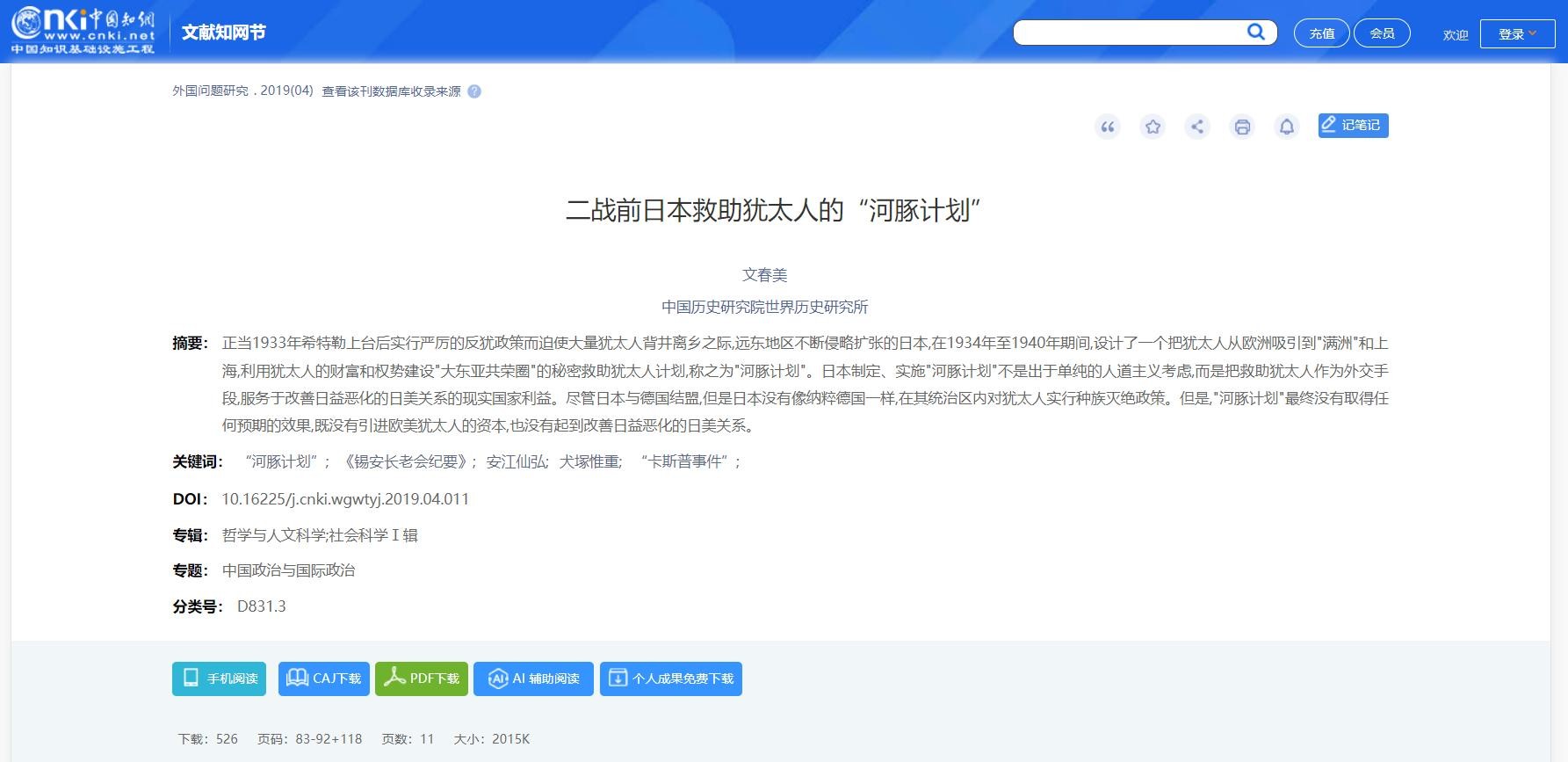The image size is (1568, 762).
Task: Print the page via printer icon
Action: (x=1242, y=127)
